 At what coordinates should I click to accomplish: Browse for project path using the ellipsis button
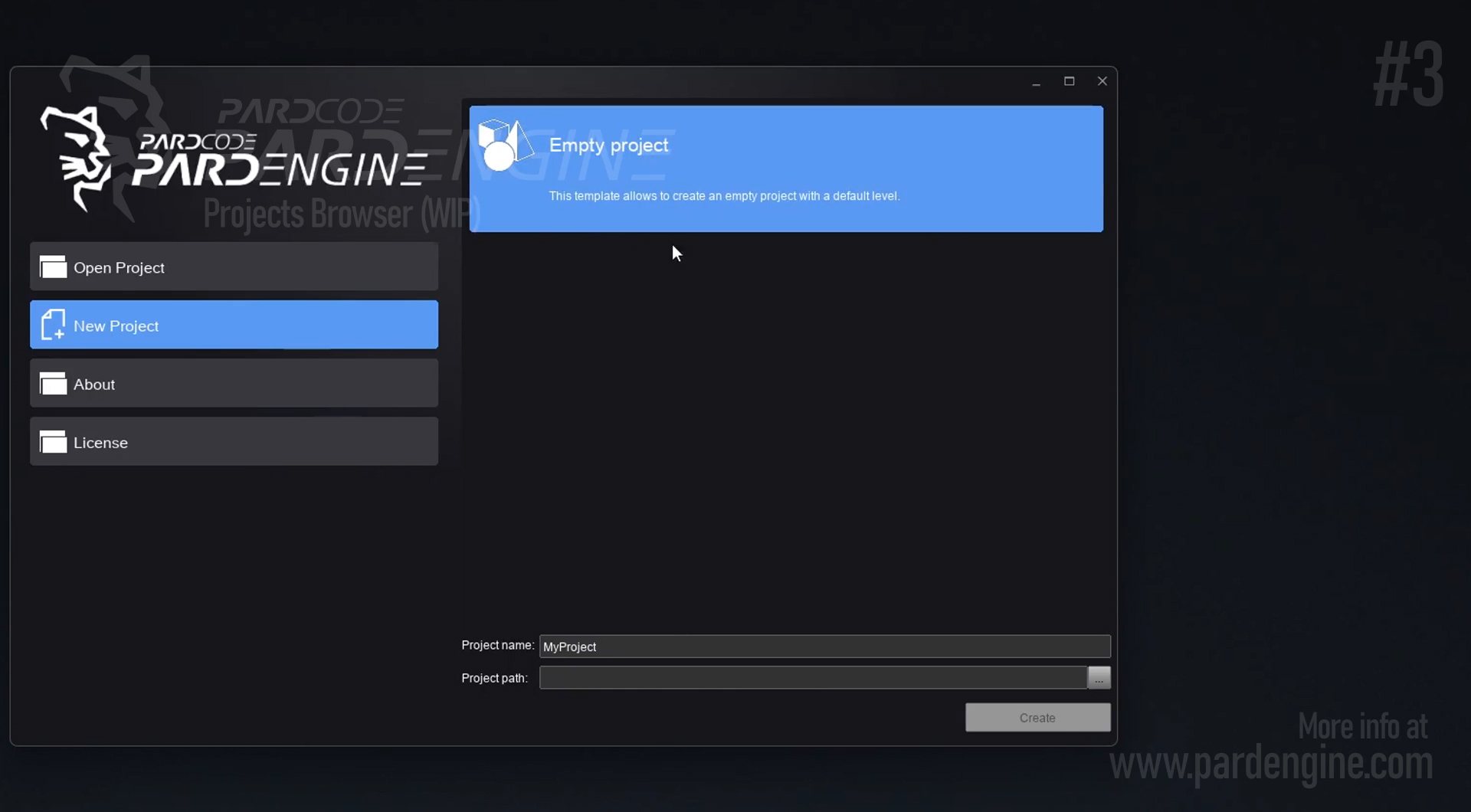tap(1099, 678)
